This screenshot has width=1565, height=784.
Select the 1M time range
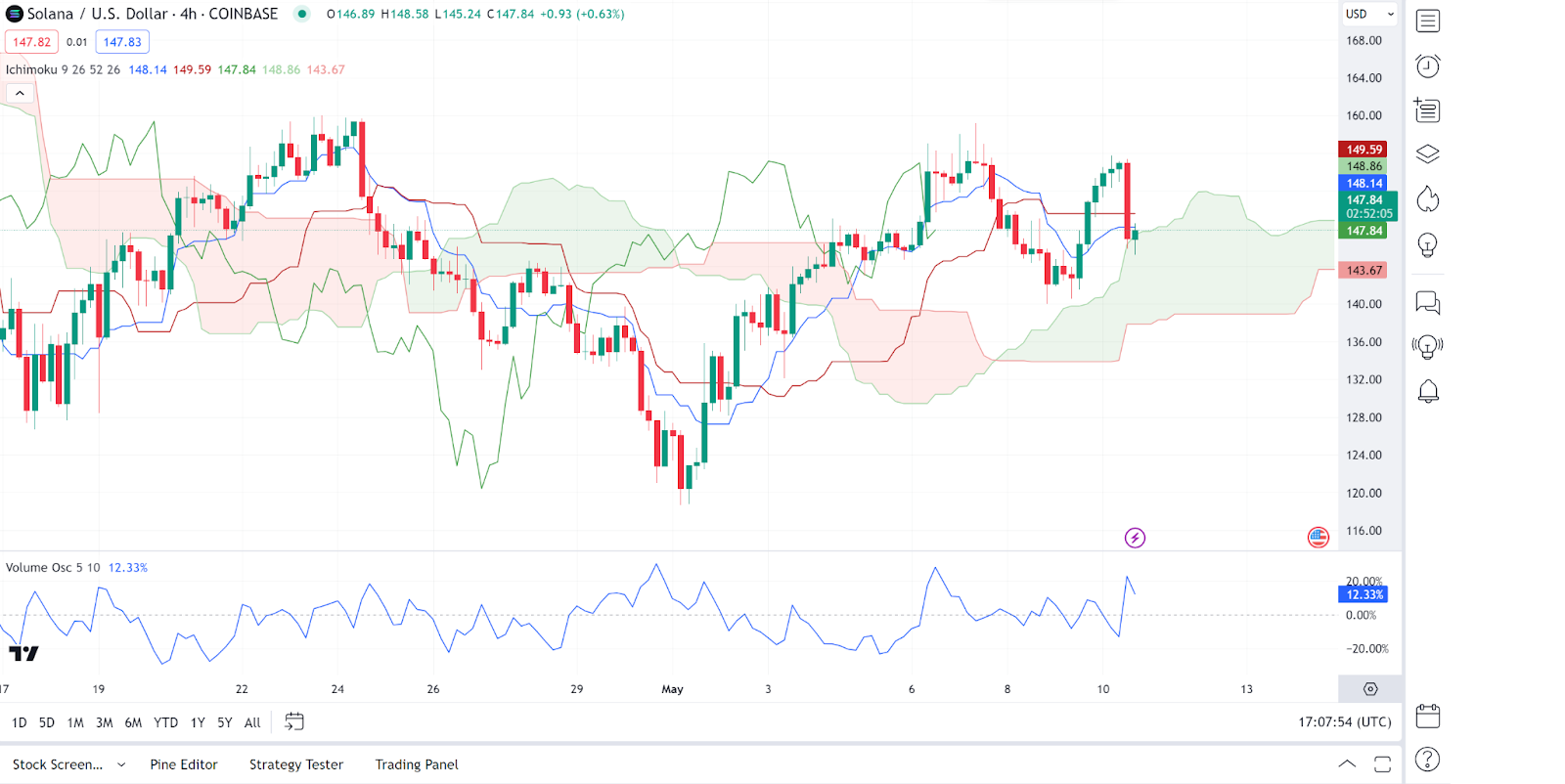pyautogui.click(x=75, y=722)
